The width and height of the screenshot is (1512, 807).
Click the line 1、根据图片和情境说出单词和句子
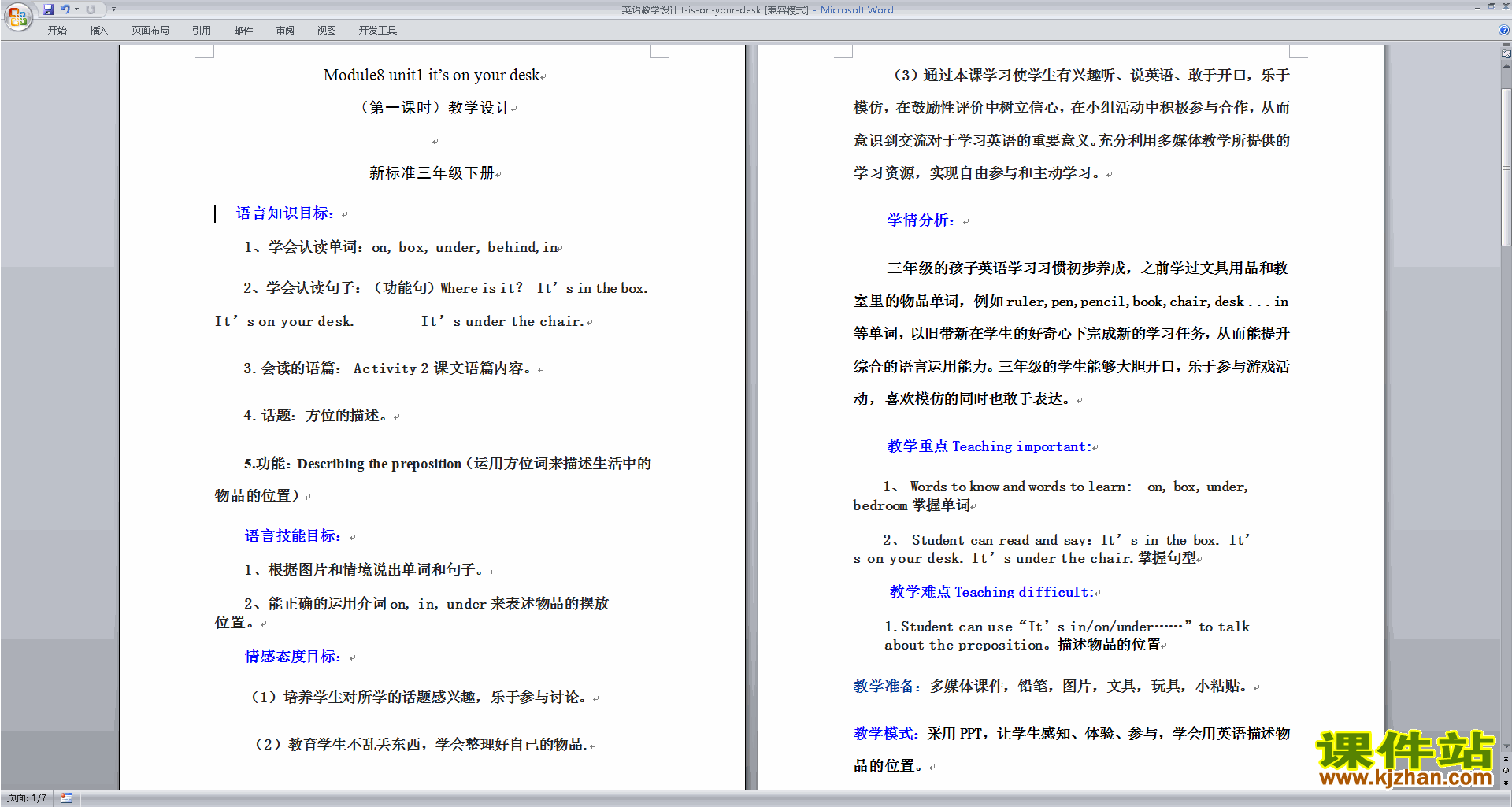(366, 570)
